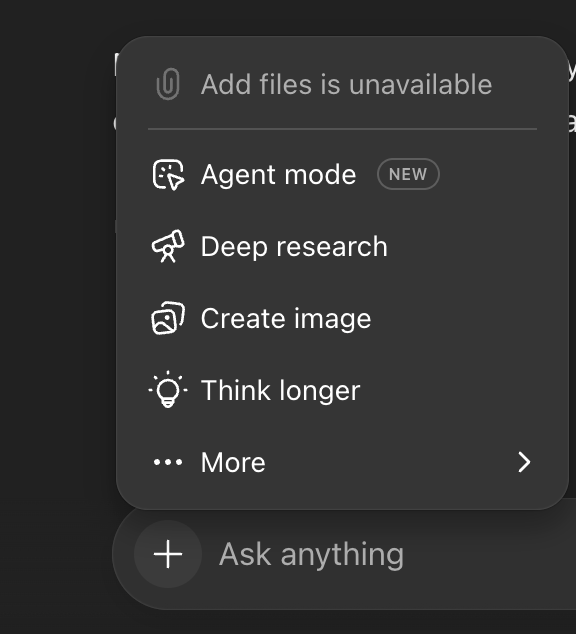Pick Create image from the tools menu
Screen dimensions: 576x634
coord(342,318)
